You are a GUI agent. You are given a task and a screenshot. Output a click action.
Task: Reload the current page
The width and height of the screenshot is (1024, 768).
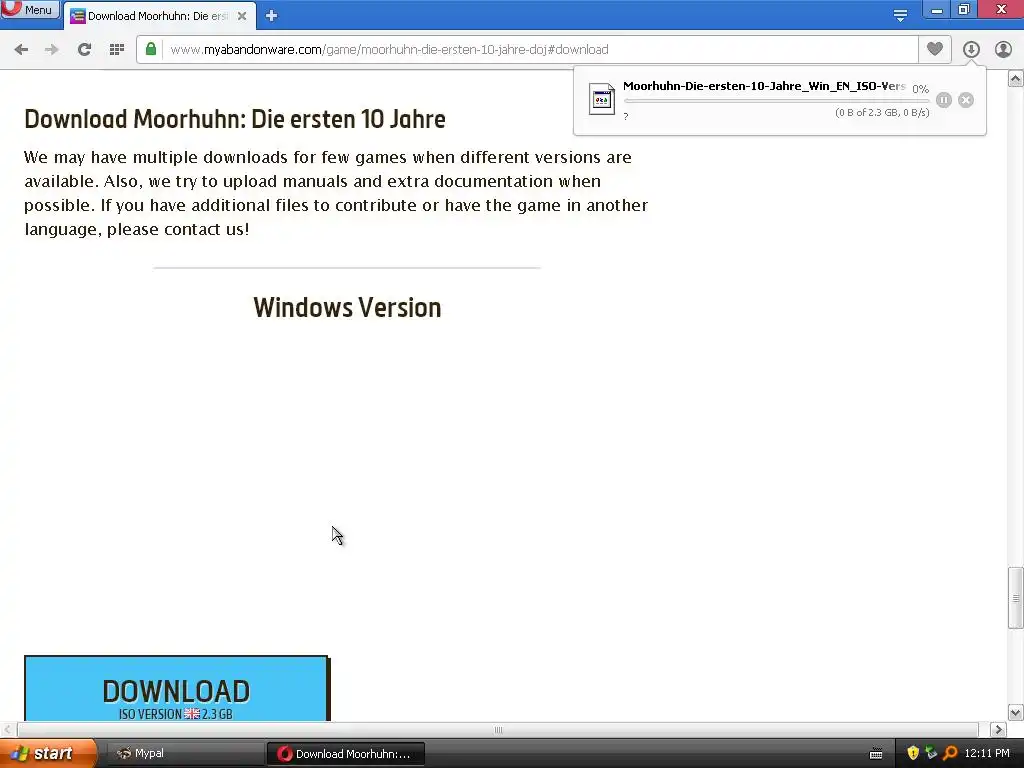click(x=84, y=50)
